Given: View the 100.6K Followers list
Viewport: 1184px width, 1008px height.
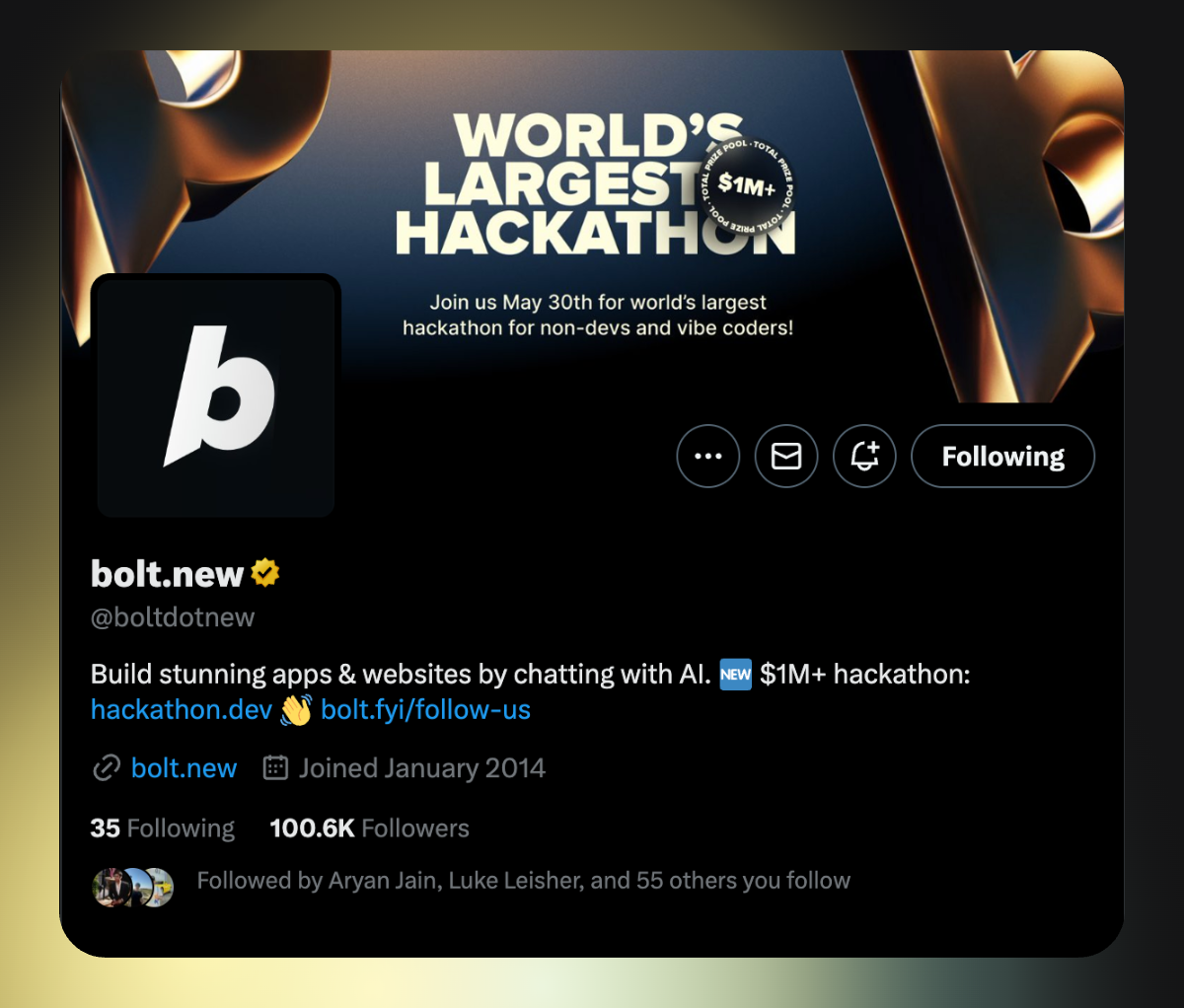Looking at the screenshot, I should [x=370, y=828].
